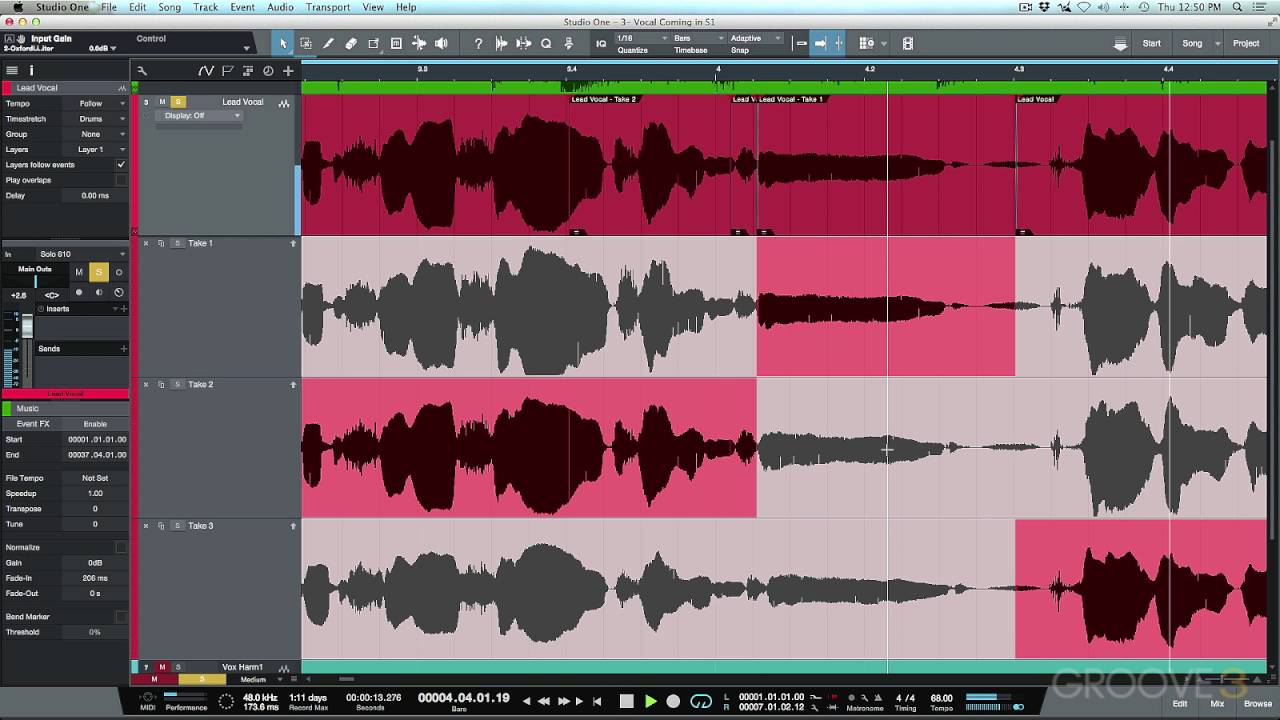Show automation with the curve icon

pos(206,71)
